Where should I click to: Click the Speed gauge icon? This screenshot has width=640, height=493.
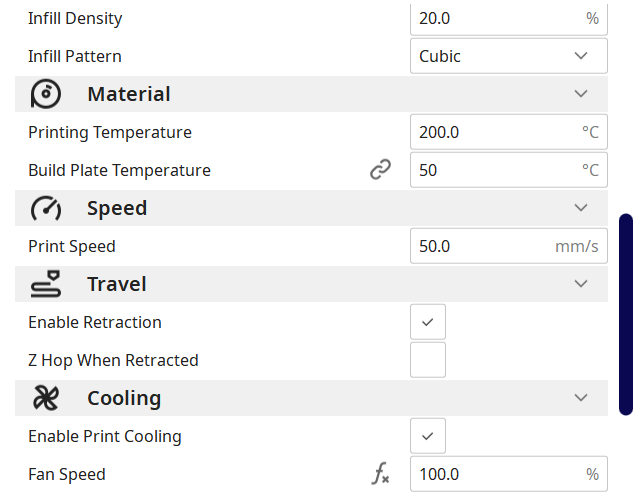46,208
